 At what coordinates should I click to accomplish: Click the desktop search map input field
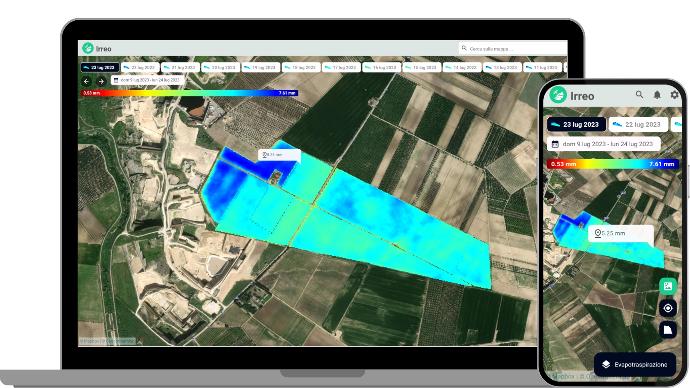pyautogui.click(x=513, y=48)
